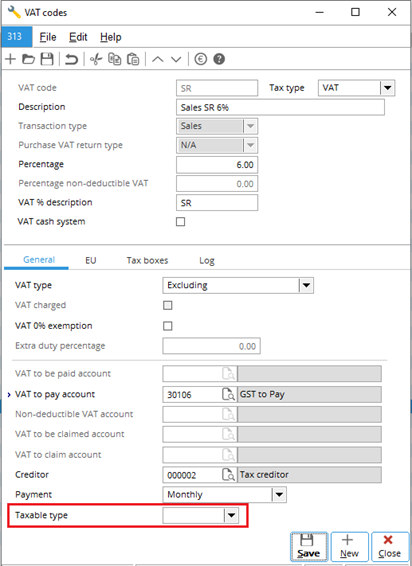Click the Save floppy-disk toolbar icon
The image size is (412, 566).
click(47, 59)
